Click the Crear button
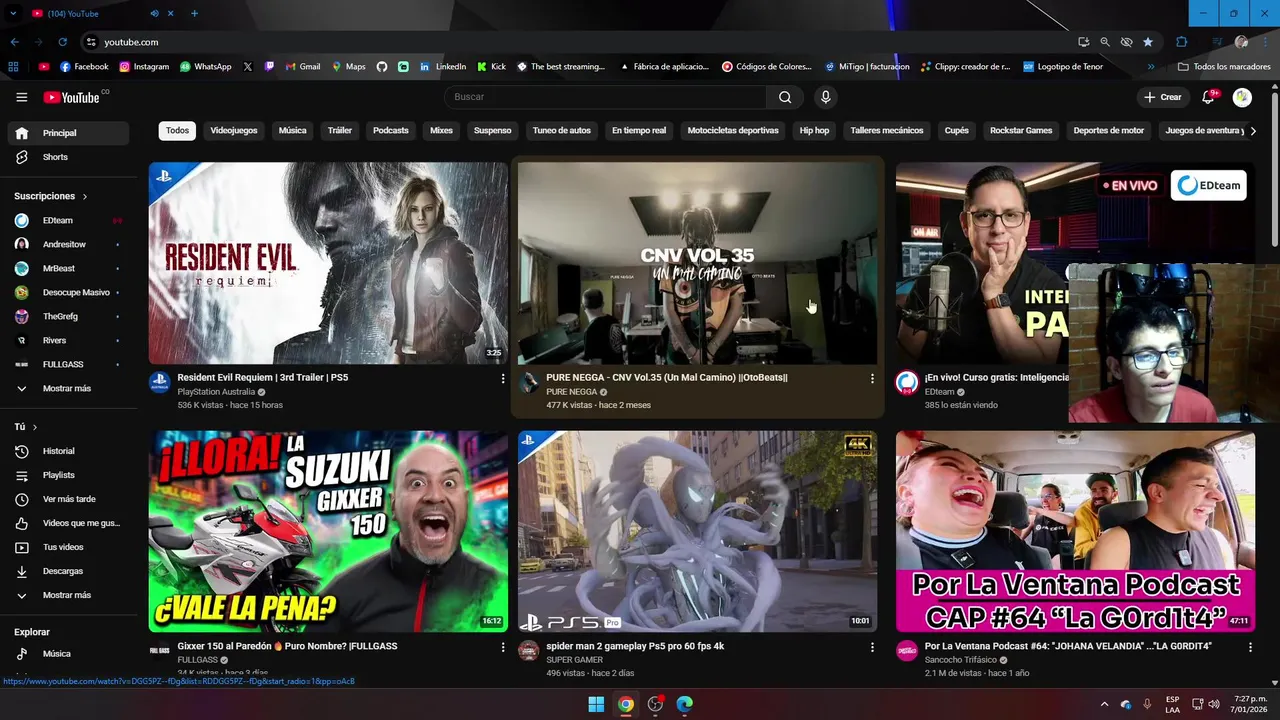1280x720 pixels. pos(1162,97)
